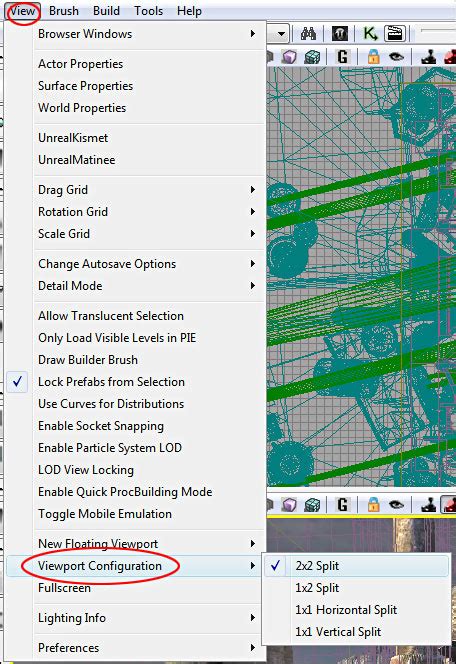Launch UnrealKismet from menu

pos(135,138)
